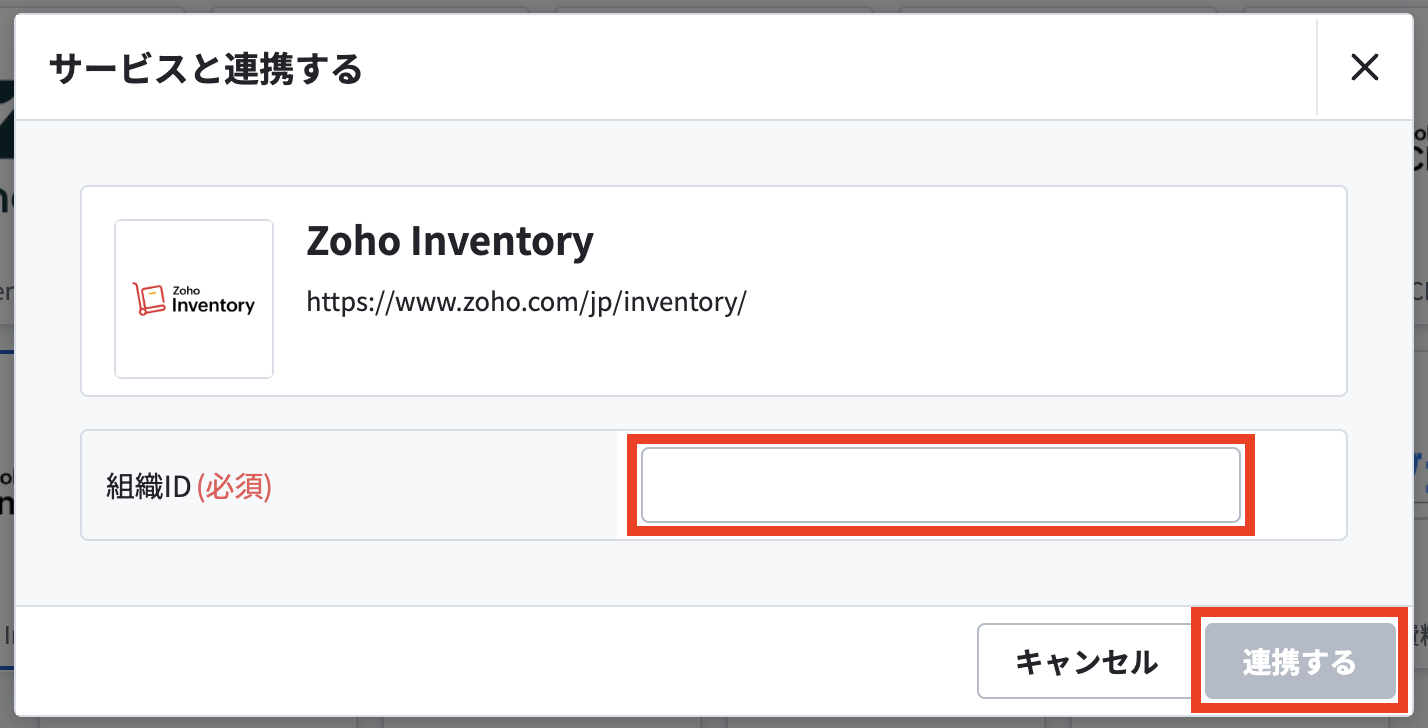The height and width of the screenshot is (728, 1428).
Task: Click the red cart icon in Zoho logo
Action: 148,299
